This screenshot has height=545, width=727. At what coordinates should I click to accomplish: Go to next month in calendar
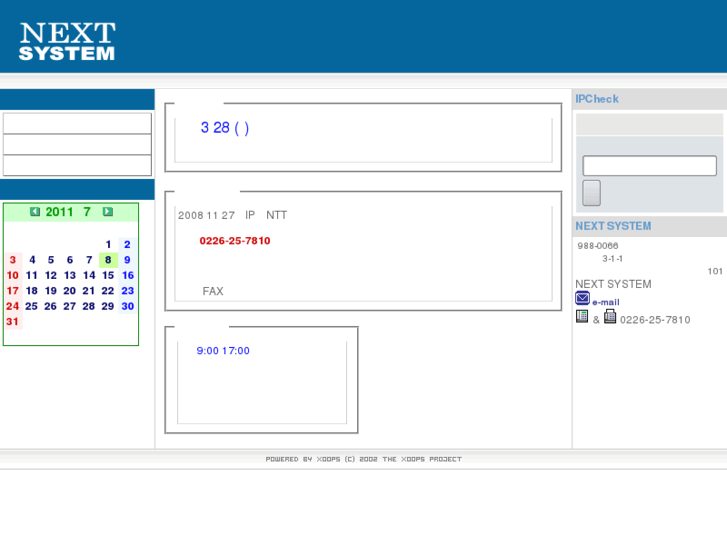coord(108,212)
